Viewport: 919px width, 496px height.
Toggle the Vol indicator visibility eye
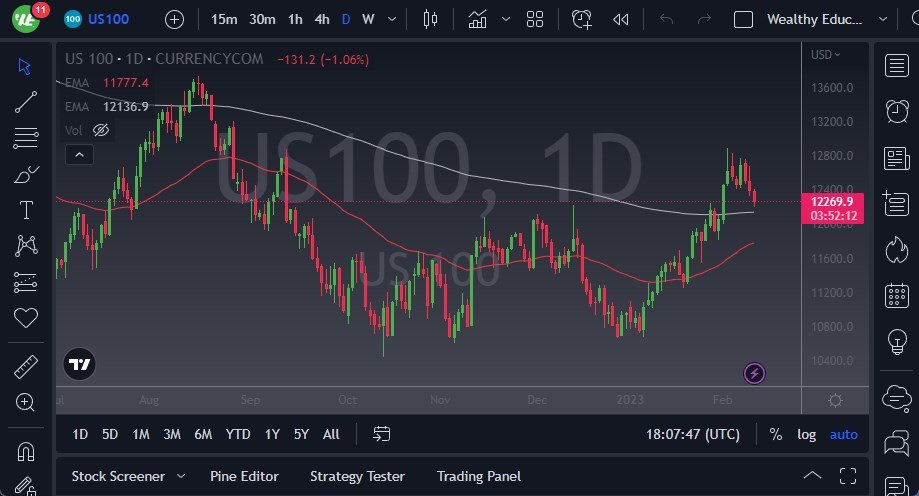pyautogui.click(x=100, y=130)
